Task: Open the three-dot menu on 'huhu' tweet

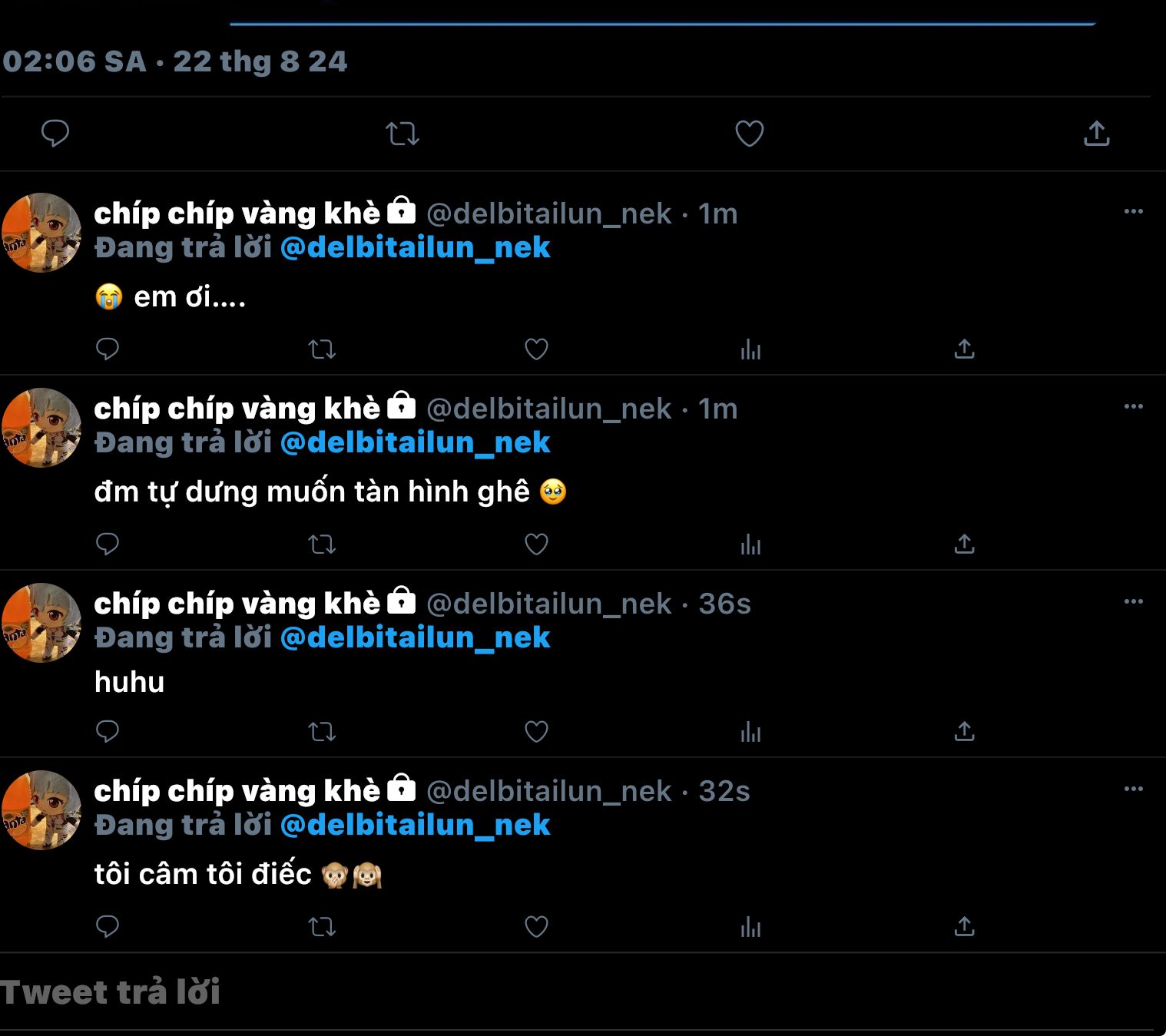Action: pos(1134,601)
